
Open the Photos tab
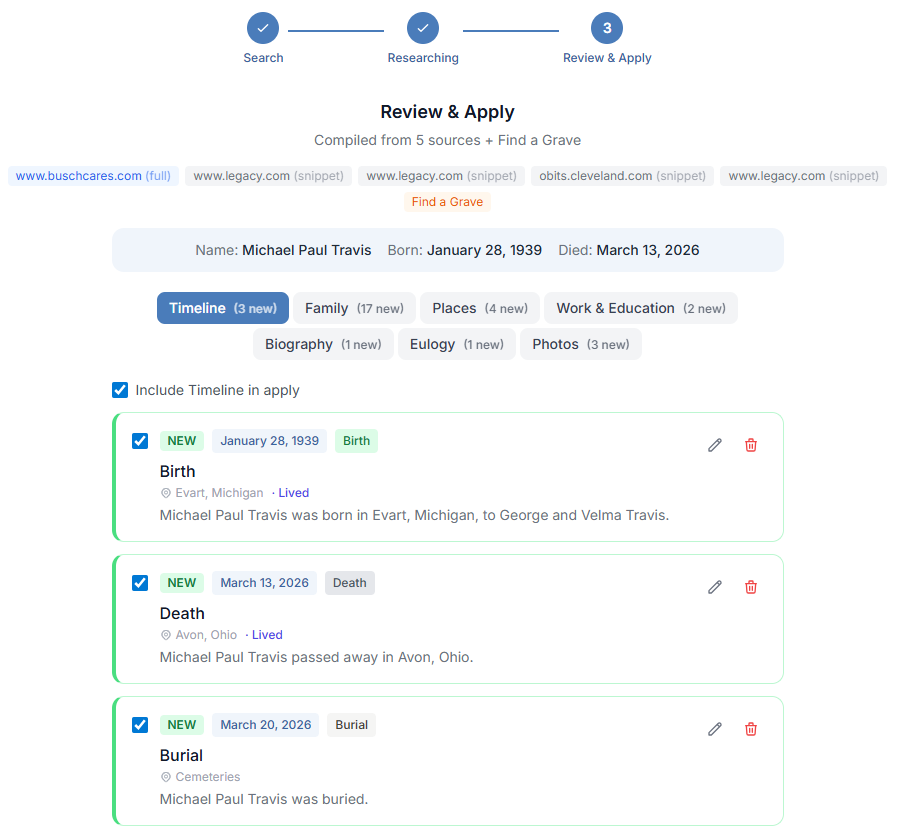(x=580, y=344)
